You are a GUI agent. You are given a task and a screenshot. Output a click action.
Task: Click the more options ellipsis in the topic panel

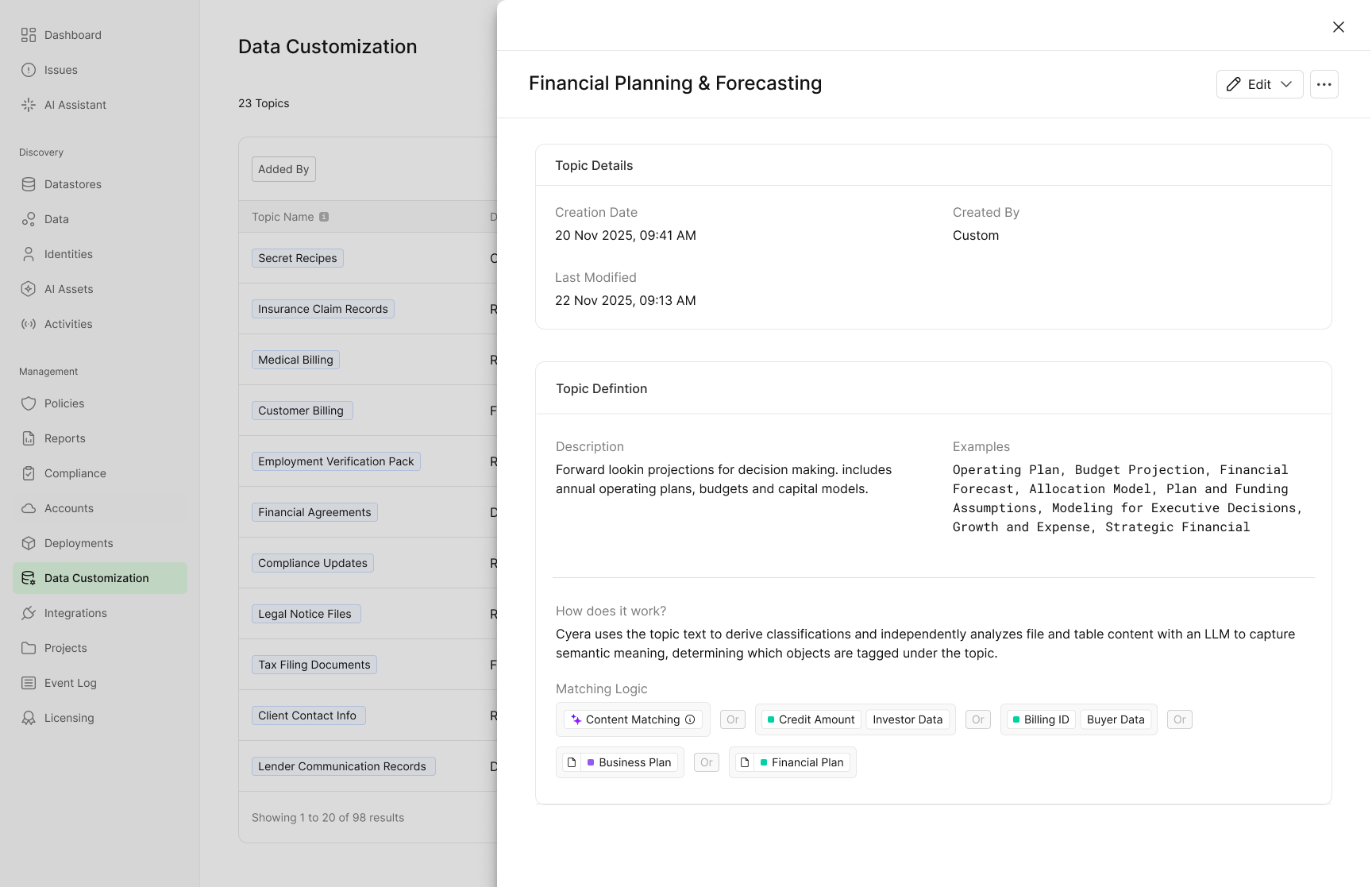[x=1324, y=84]
